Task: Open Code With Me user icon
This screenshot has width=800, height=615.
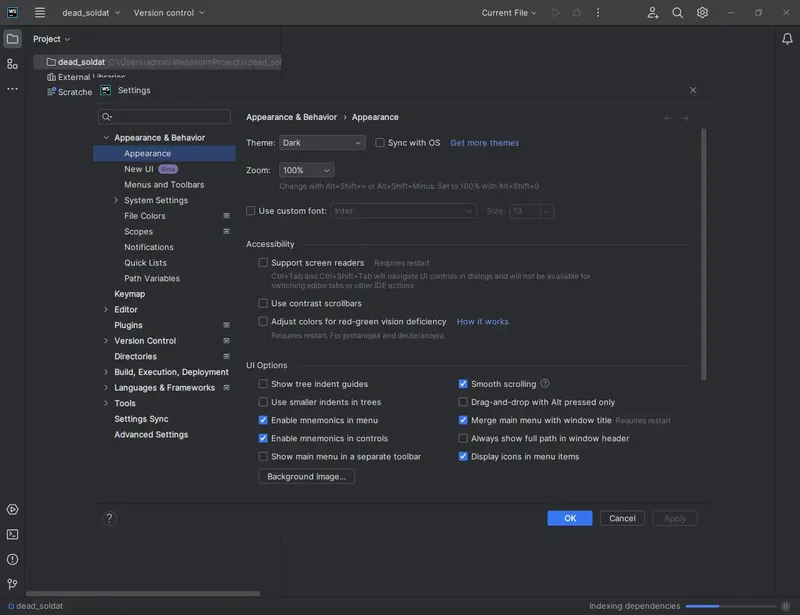Action: [x=653, y=13]
